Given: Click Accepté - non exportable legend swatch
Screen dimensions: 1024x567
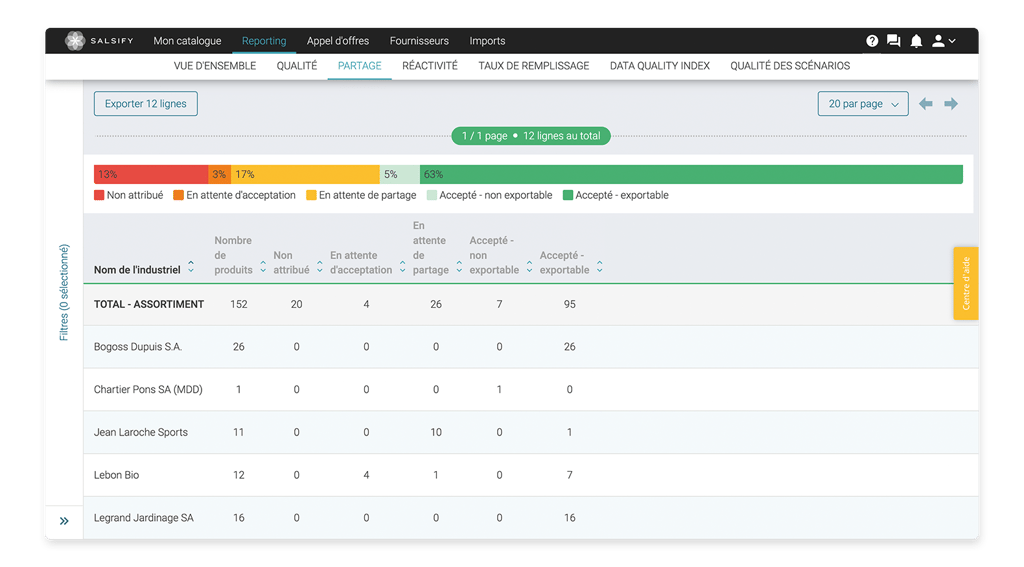Looking at the screenshot, I should tap(432, 195).
